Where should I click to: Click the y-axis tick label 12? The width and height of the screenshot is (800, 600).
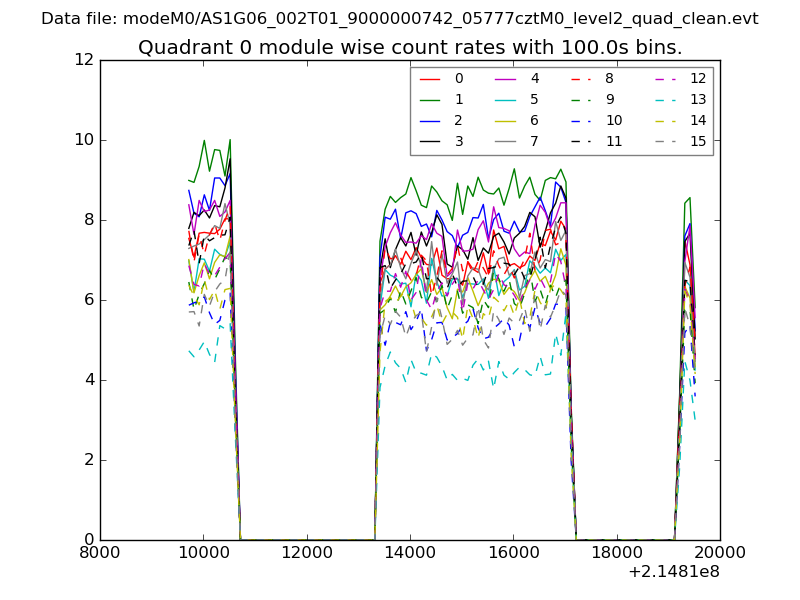83,60
